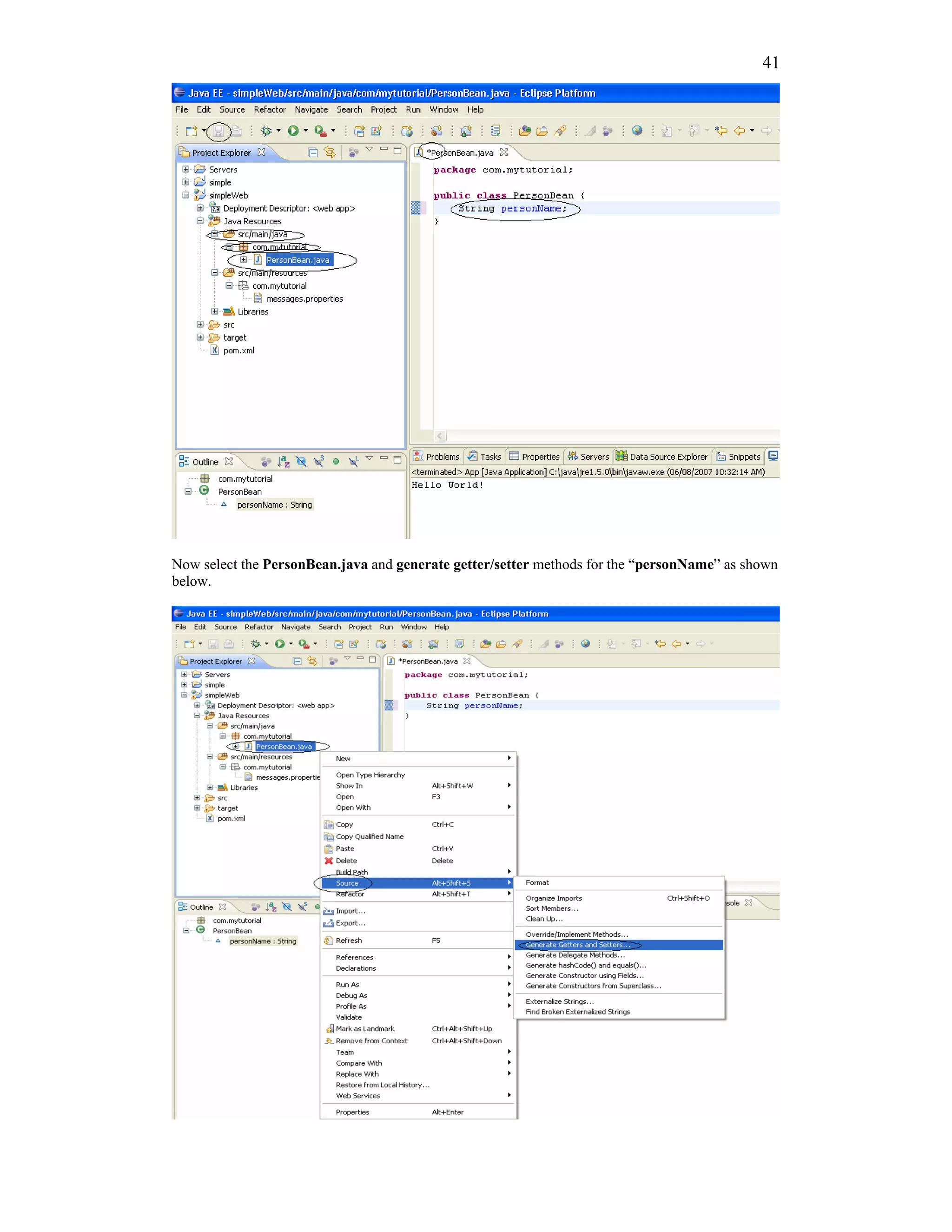The image size is (952, 1232).
Task: Open the view menu triangle in upper Project Explorer
Action: pos(370,150)
